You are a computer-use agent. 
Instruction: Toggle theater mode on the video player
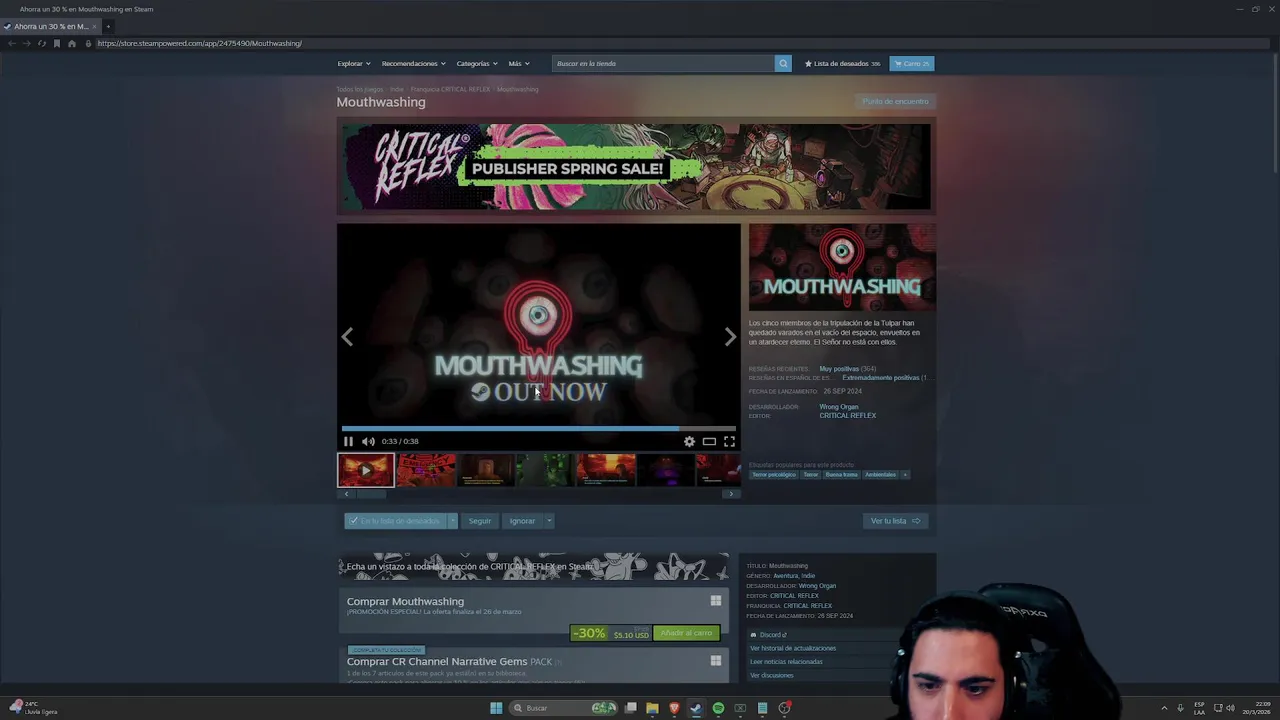point(709,441)
